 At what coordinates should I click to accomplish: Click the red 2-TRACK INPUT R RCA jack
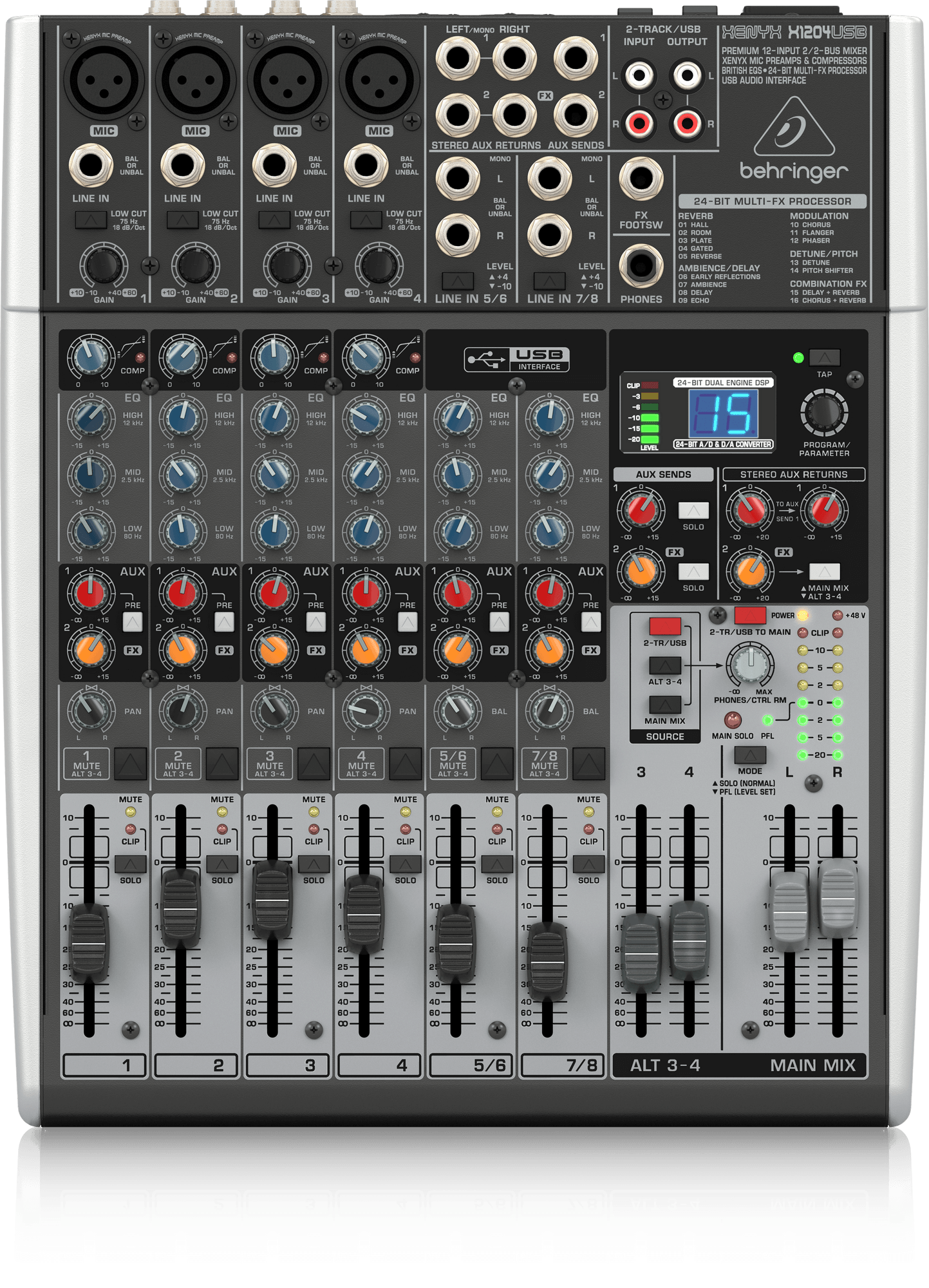coord(639,123)
